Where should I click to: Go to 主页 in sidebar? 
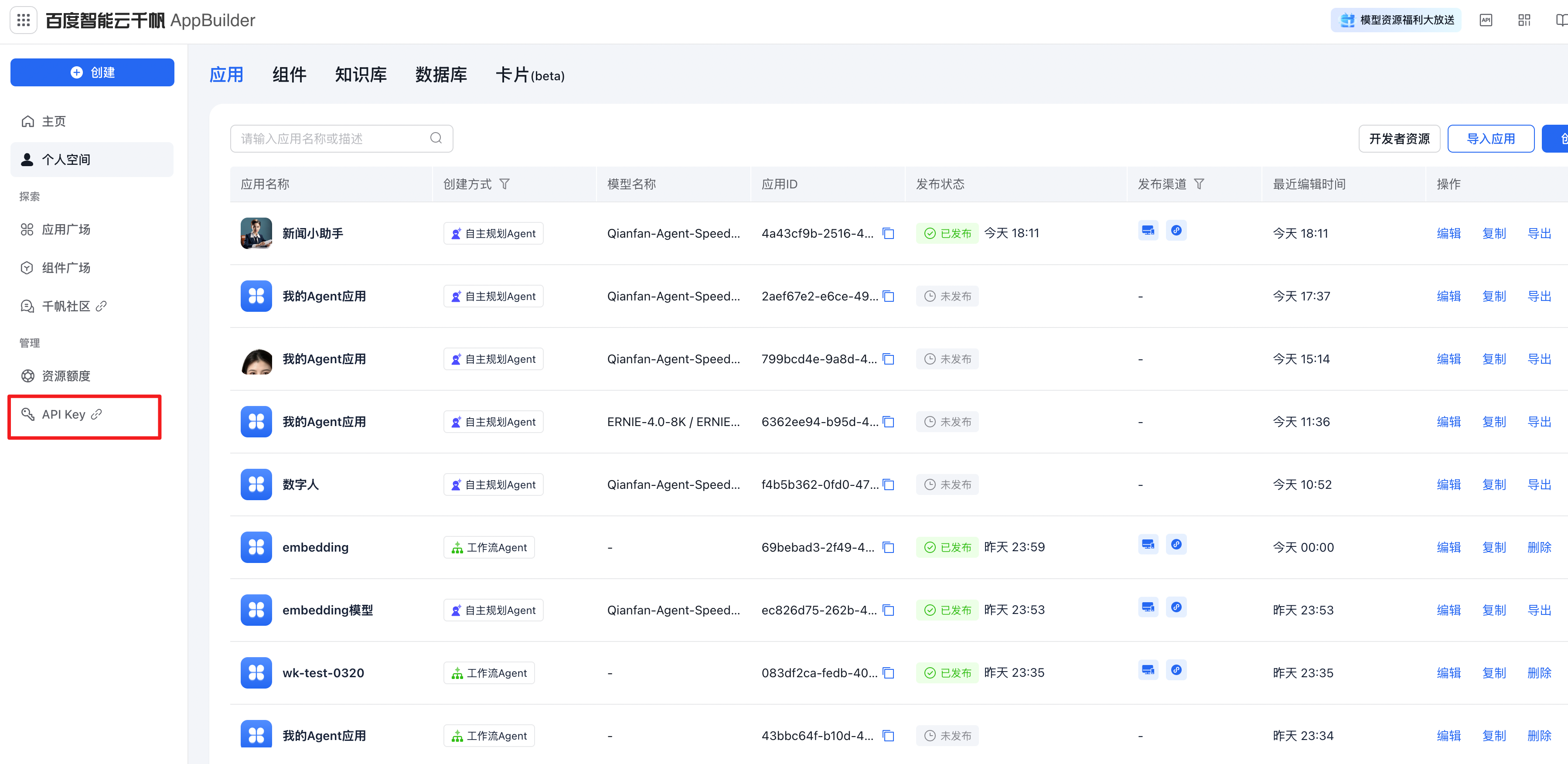tap(92, 121)
